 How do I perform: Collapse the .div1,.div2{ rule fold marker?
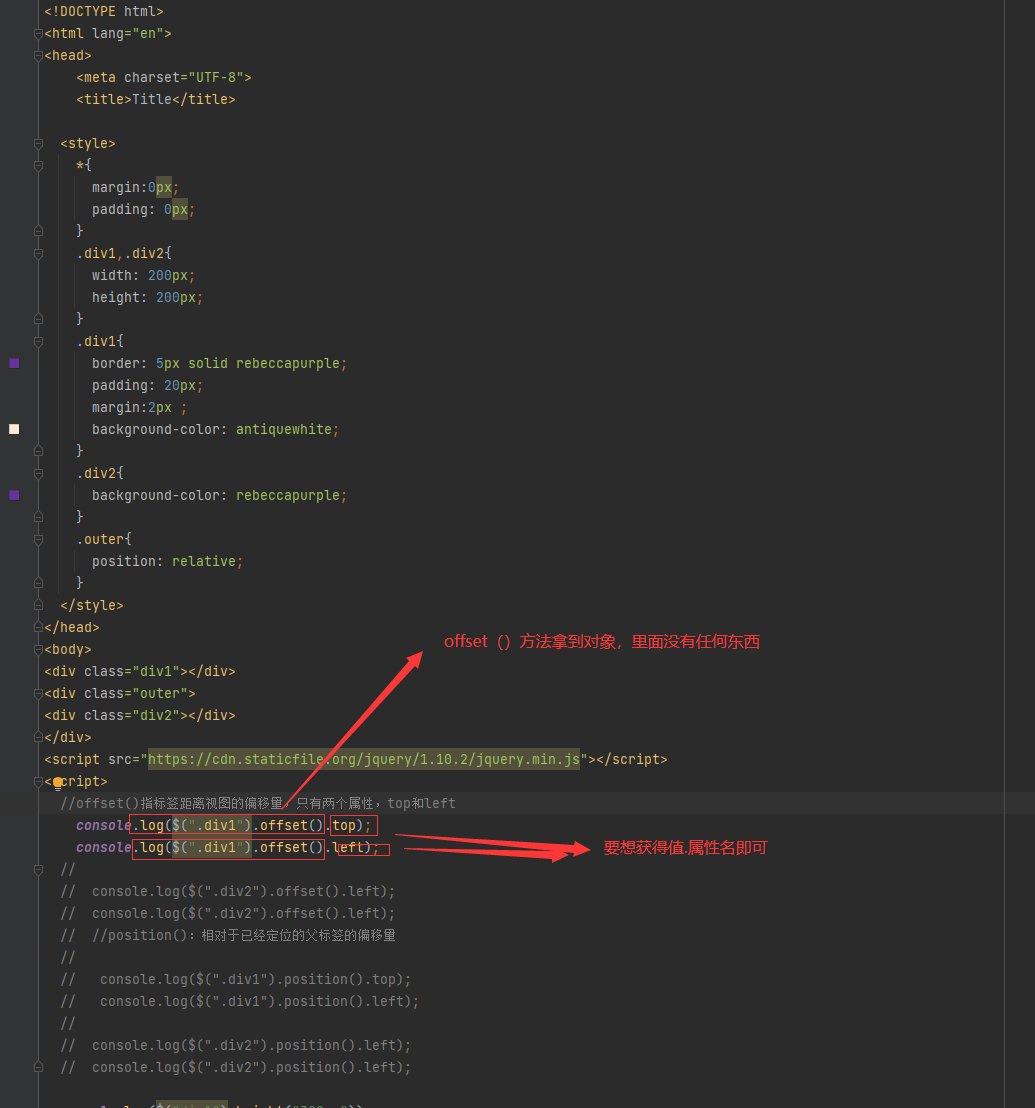38,254
